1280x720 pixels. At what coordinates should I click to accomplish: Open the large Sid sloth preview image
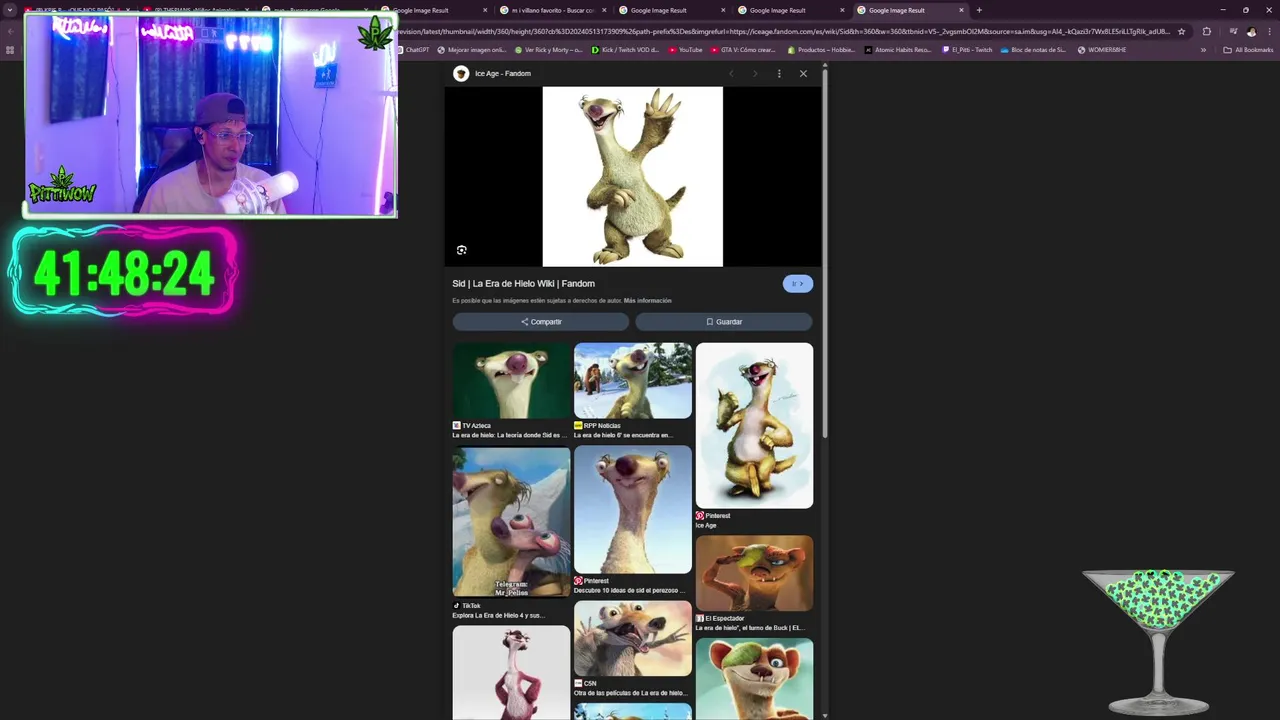click(x=632, y=176)
